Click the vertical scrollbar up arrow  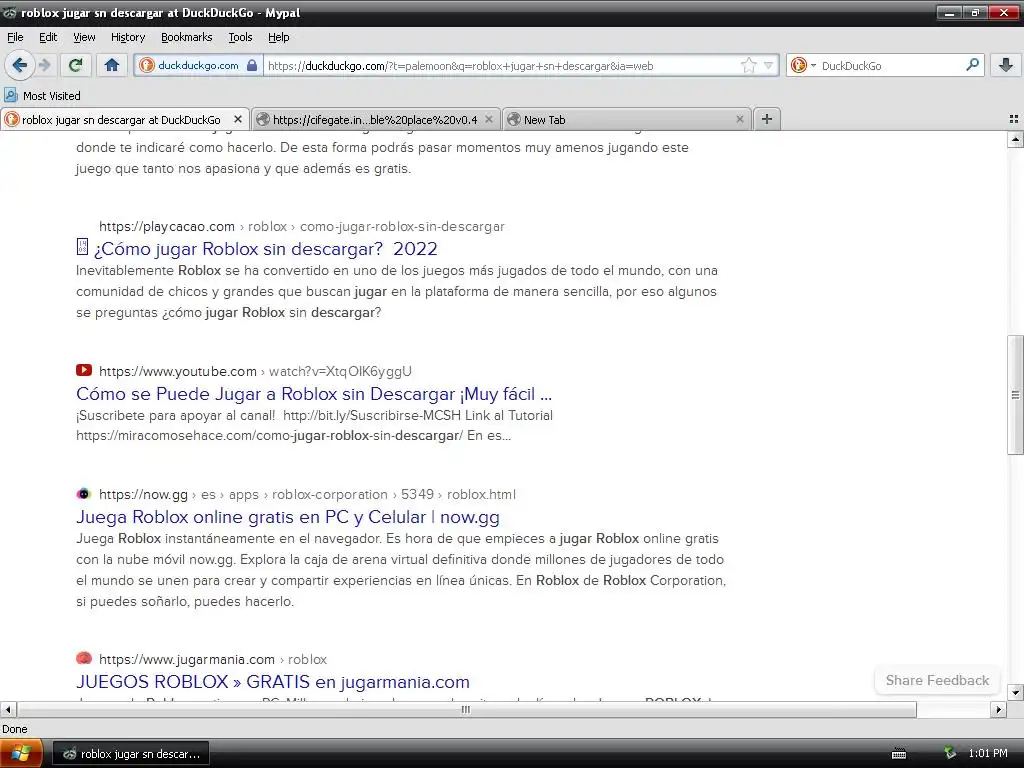coord(1015,139)
